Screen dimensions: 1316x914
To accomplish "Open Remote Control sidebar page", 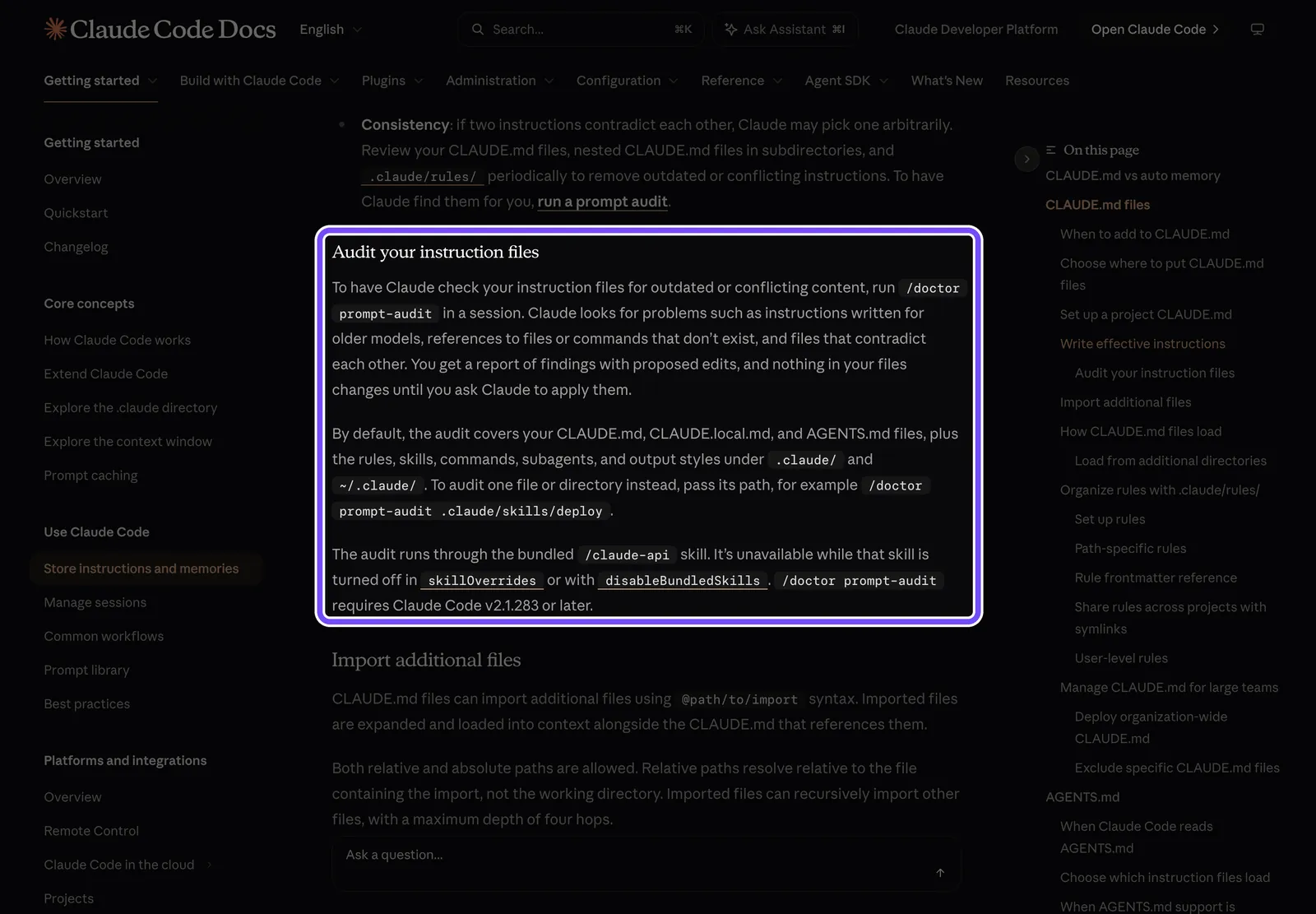I will click(91, 831).
